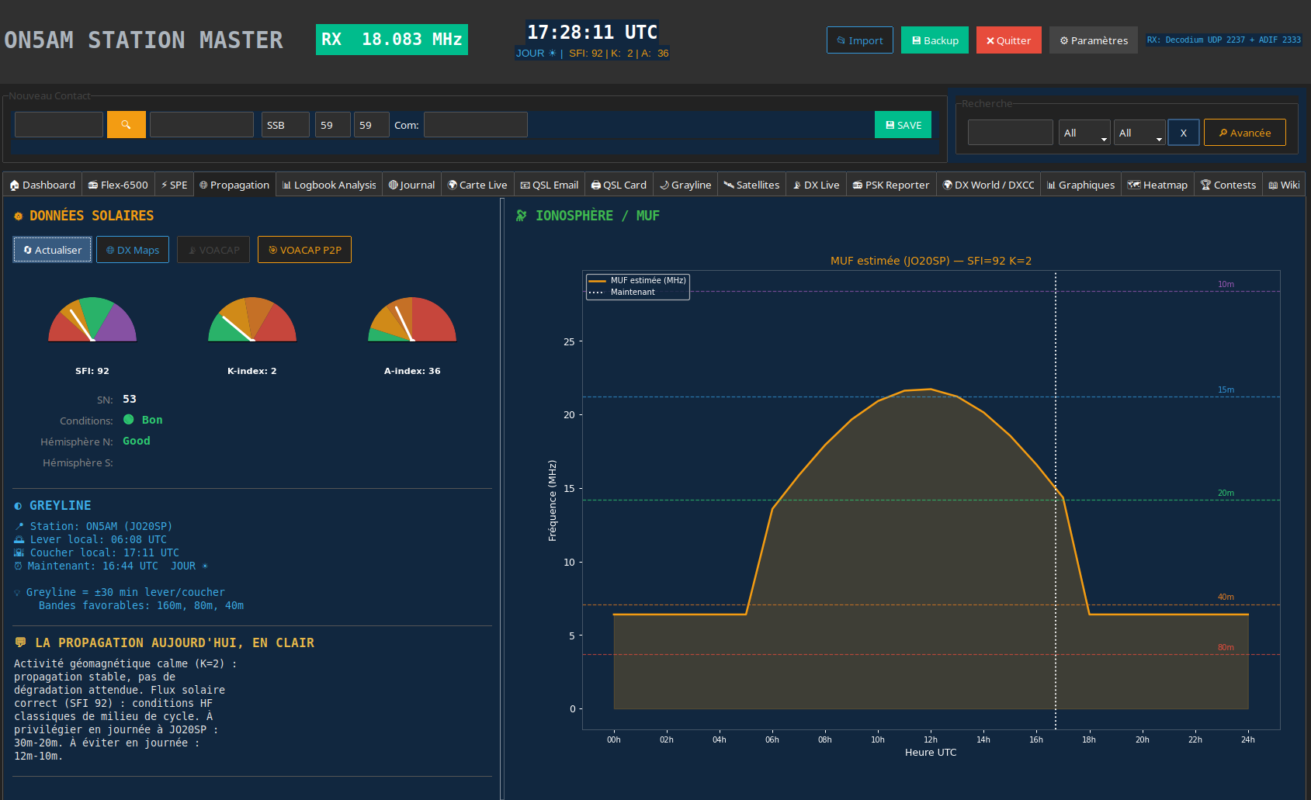The image size is (1311, 800).
Task: Open the Wiki tab
Action: tap(1284, 185)
